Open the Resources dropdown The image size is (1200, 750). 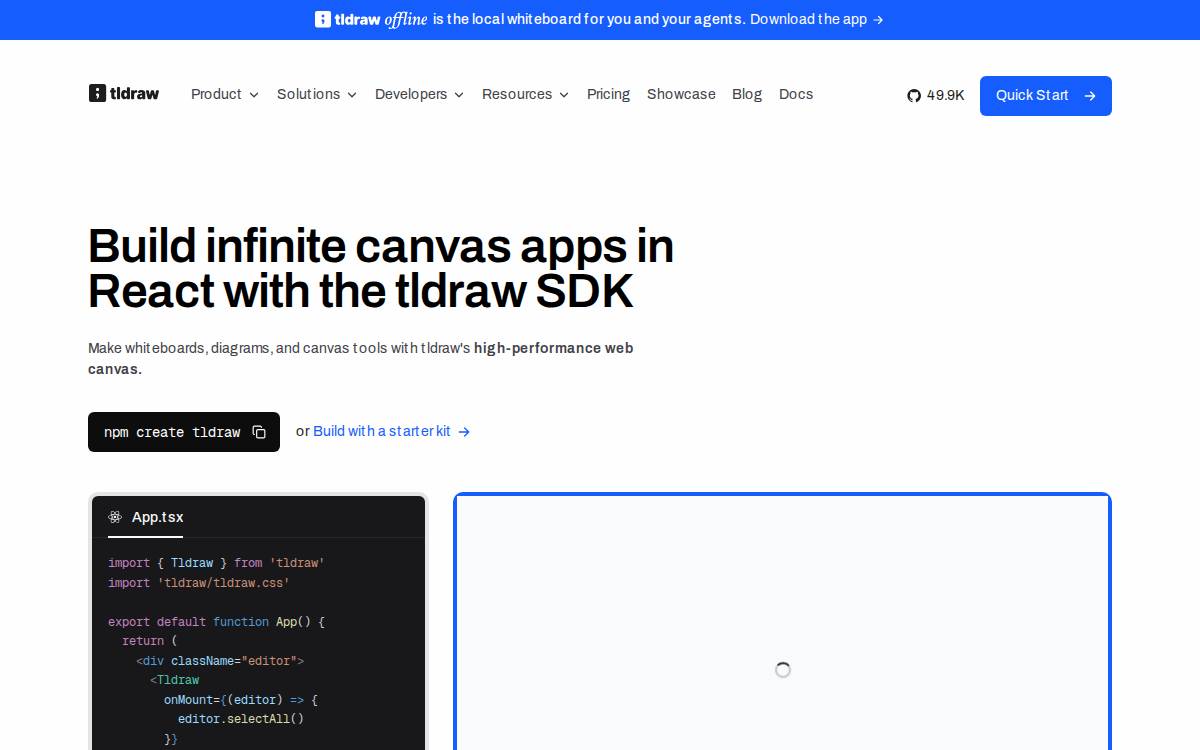tap(526, 94)
